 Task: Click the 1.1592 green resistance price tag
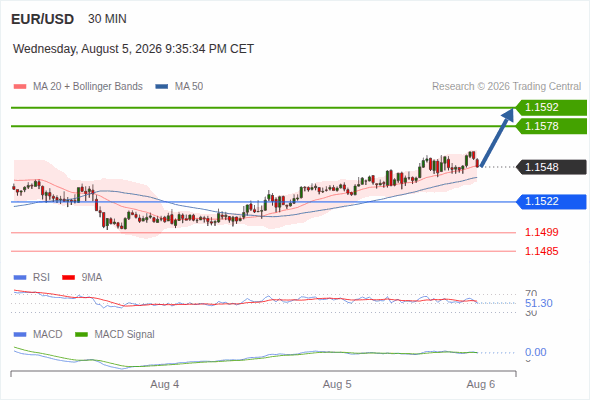551,107
